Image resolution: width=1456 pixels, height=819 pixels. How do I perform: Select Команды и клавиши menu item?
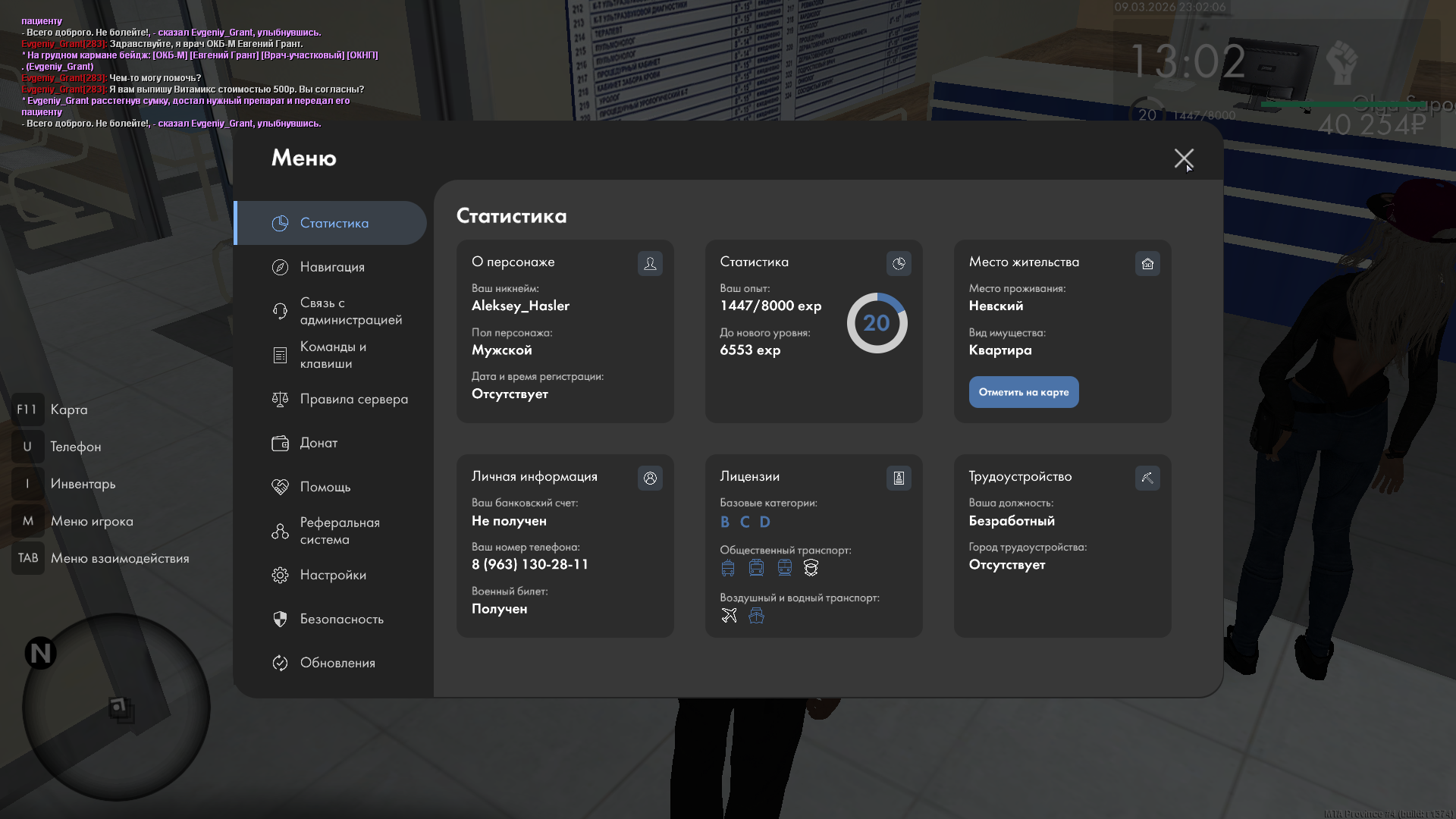click(332, 355)
